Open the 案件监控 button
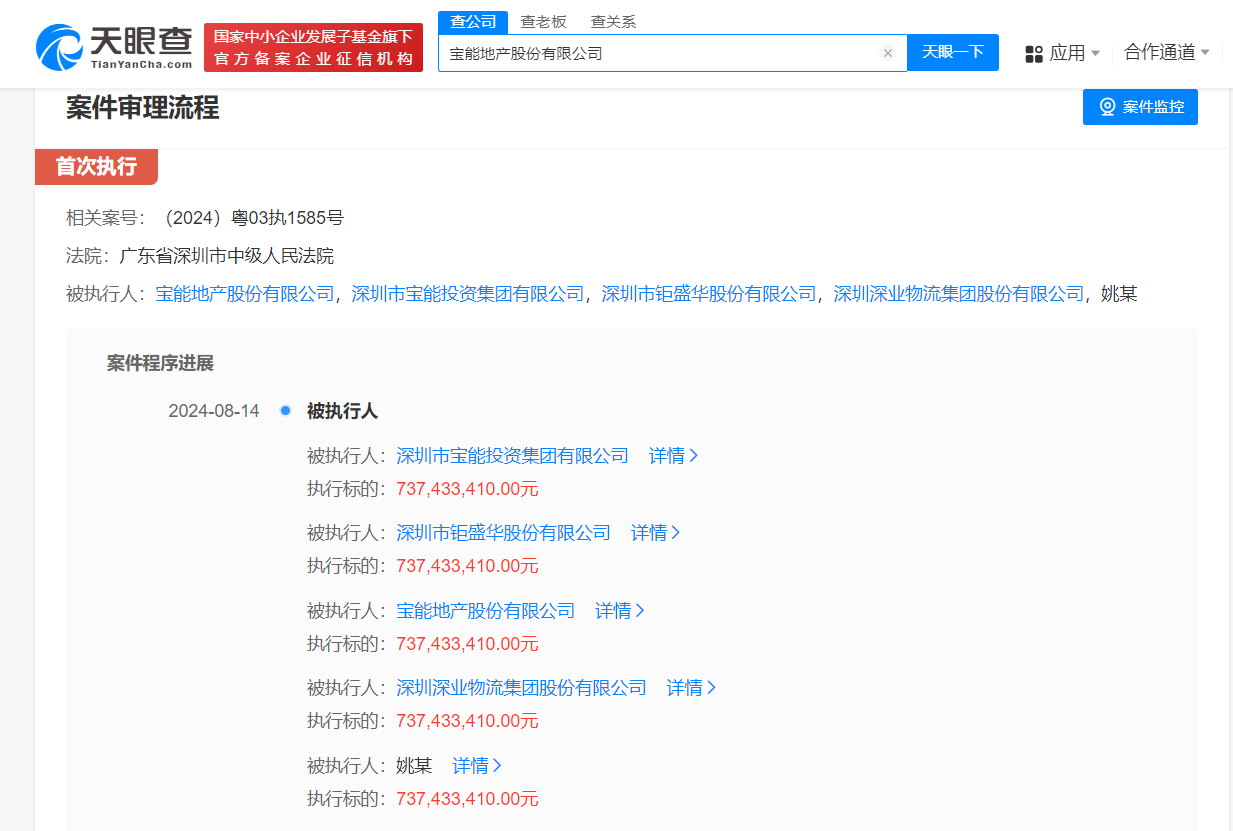1233x831 pixels. pos(1140,107)
